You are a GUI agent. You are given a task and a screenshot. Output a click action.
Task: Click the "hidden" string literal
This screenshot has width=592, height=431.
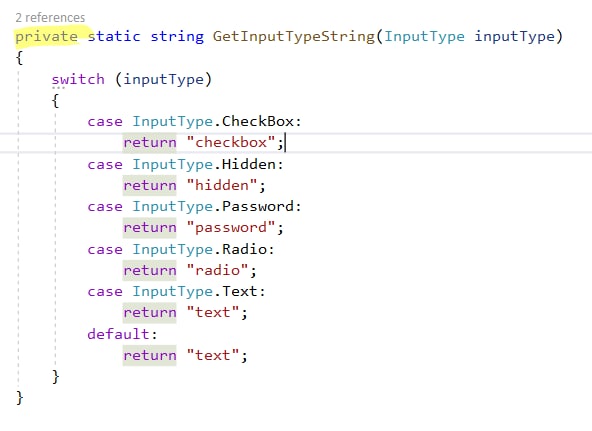point(222,185)
